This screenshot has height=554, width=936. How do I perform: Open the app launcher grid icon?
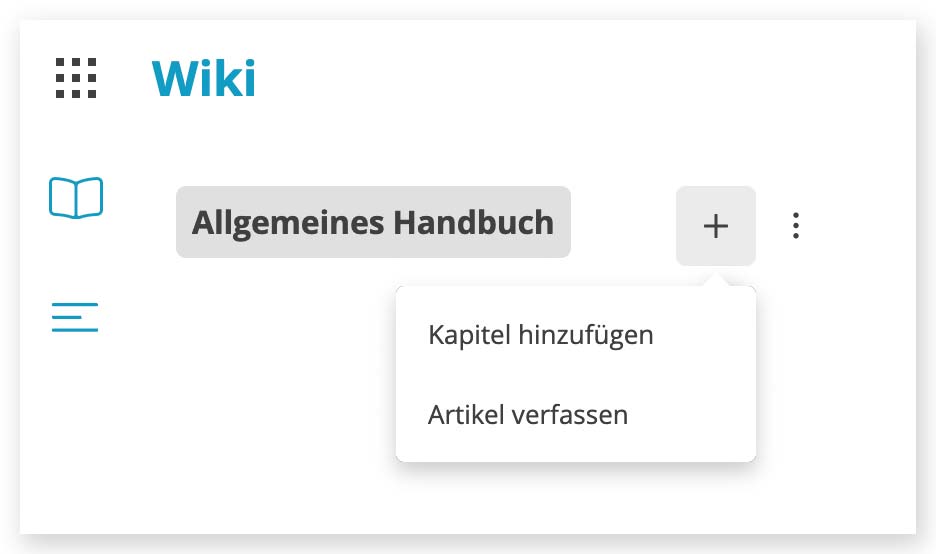click(76, 78)
